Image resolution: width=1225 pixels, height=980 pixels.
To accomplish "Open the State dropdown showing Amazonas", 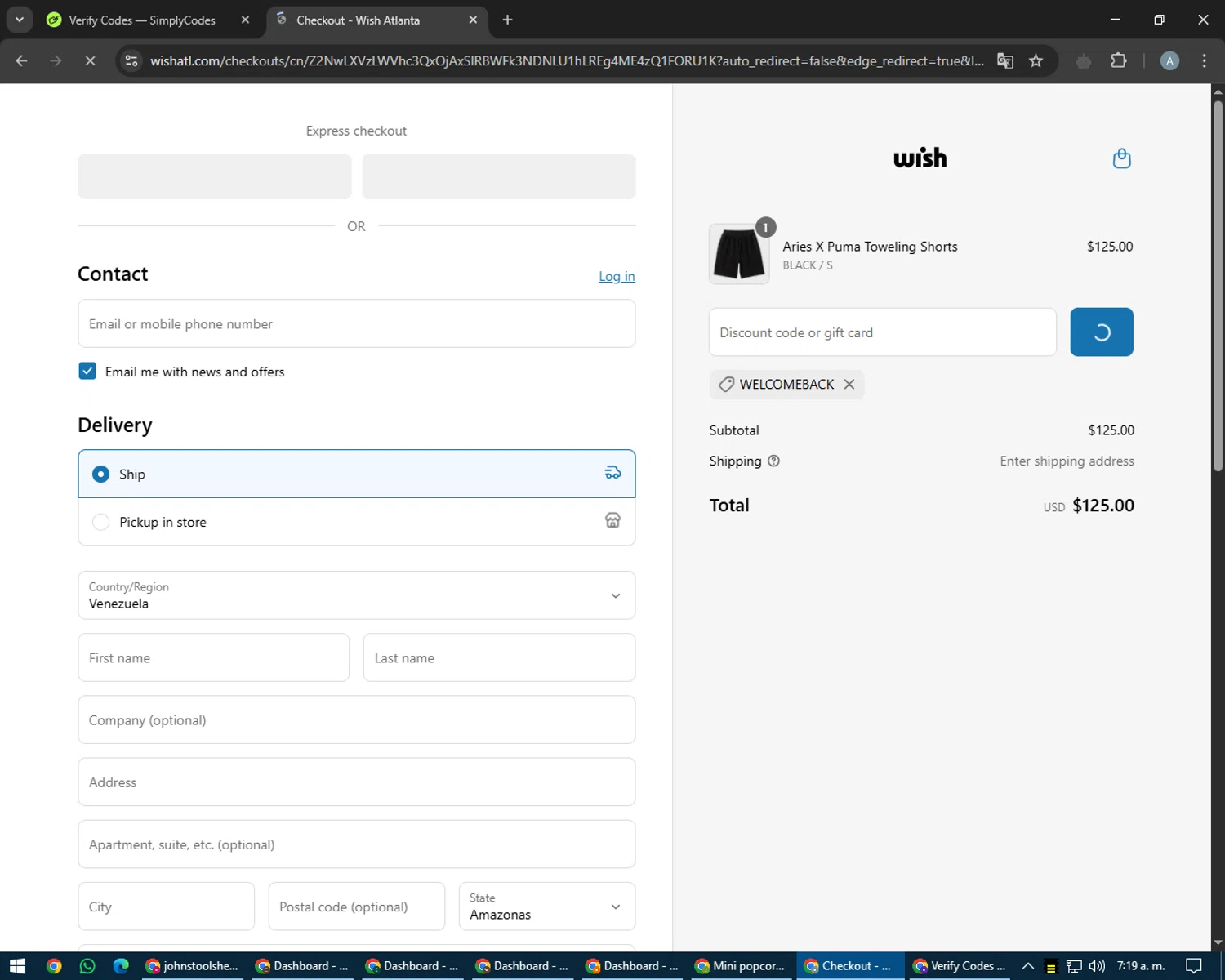I will [547, 906].
